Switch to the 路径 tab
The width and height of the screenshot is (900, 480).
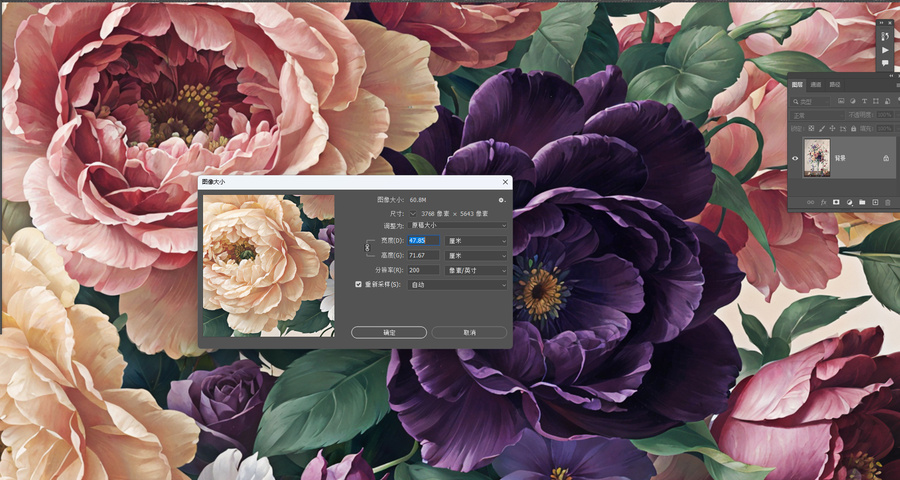pos(835,84)
